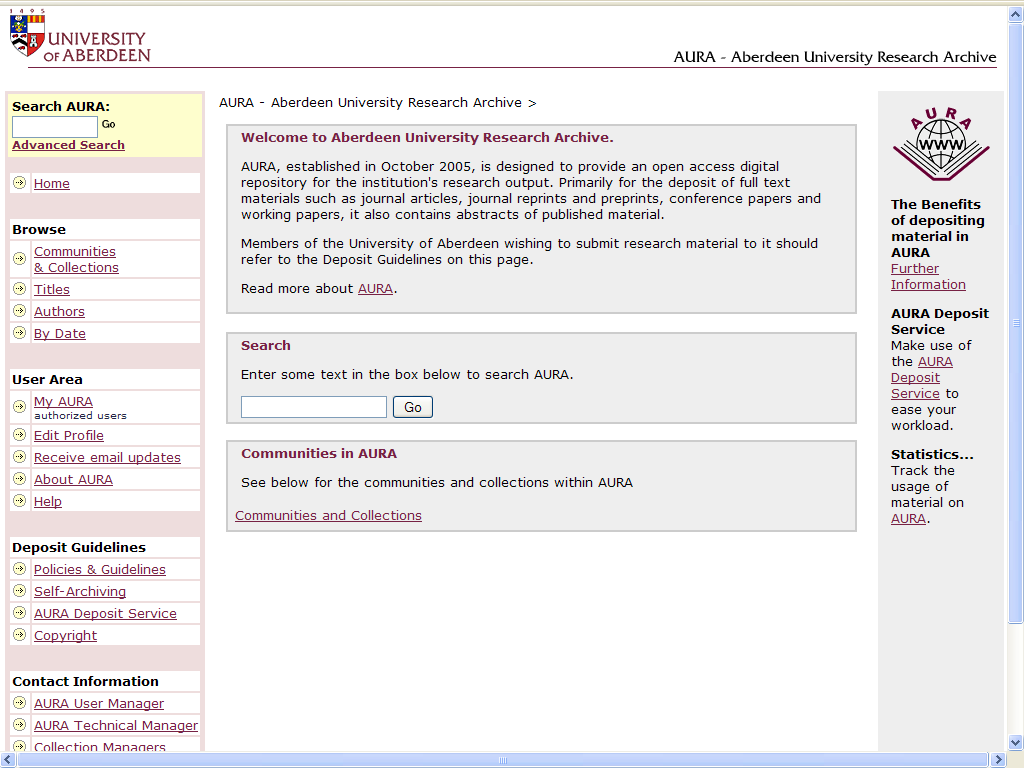
Task: Open Further Information link about depositing benefits
Action: [928, 276]
